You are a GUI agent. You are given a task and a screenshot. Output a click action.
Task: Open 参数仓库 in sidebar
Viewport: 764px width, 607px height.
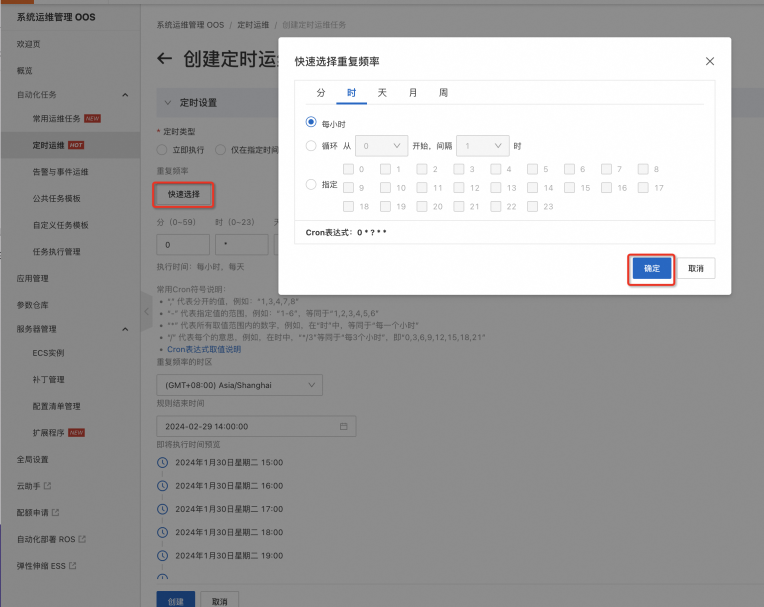33,305
